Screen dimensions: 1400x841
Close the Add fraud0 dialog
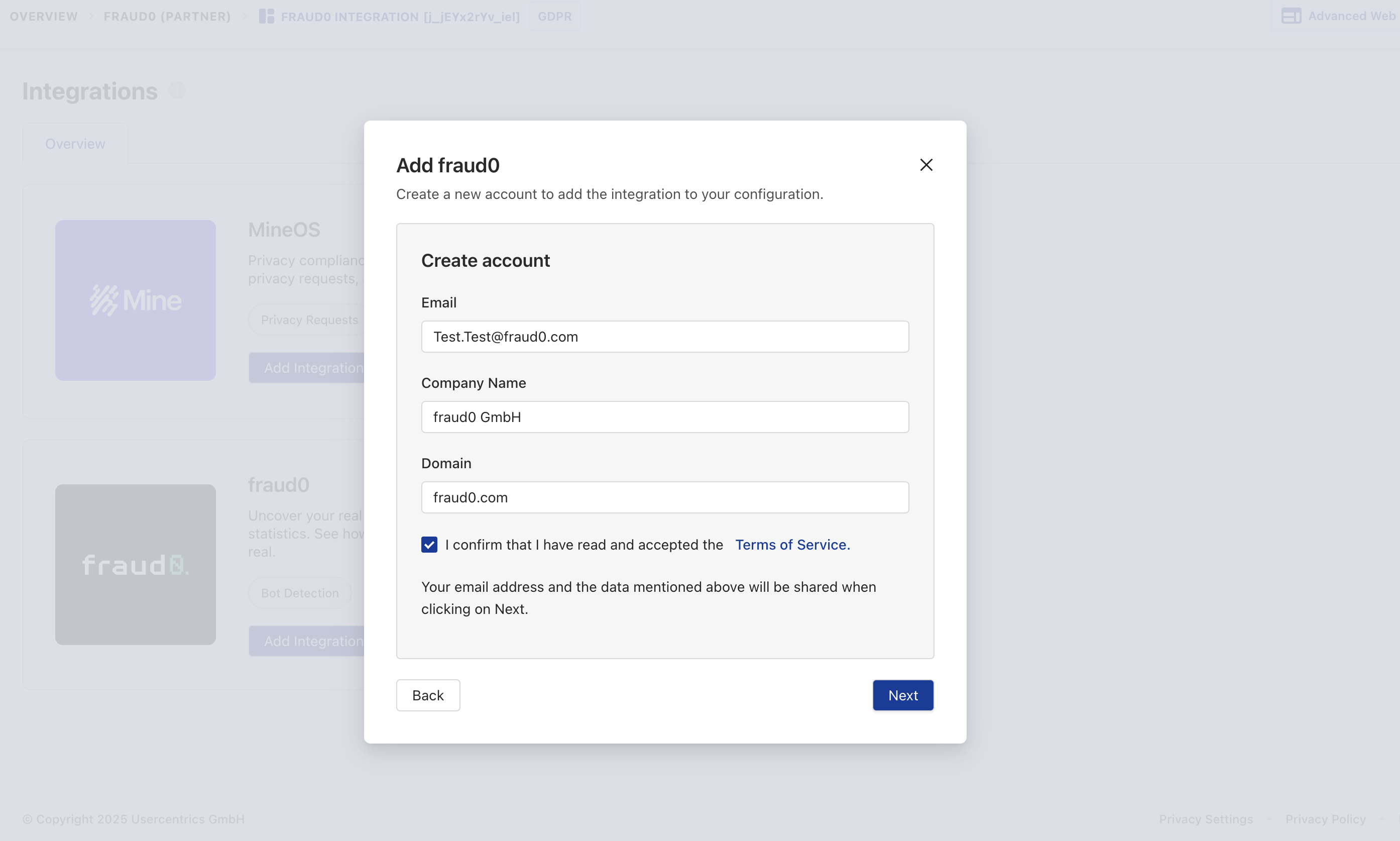pyautogui.click(x=926, y=164)
